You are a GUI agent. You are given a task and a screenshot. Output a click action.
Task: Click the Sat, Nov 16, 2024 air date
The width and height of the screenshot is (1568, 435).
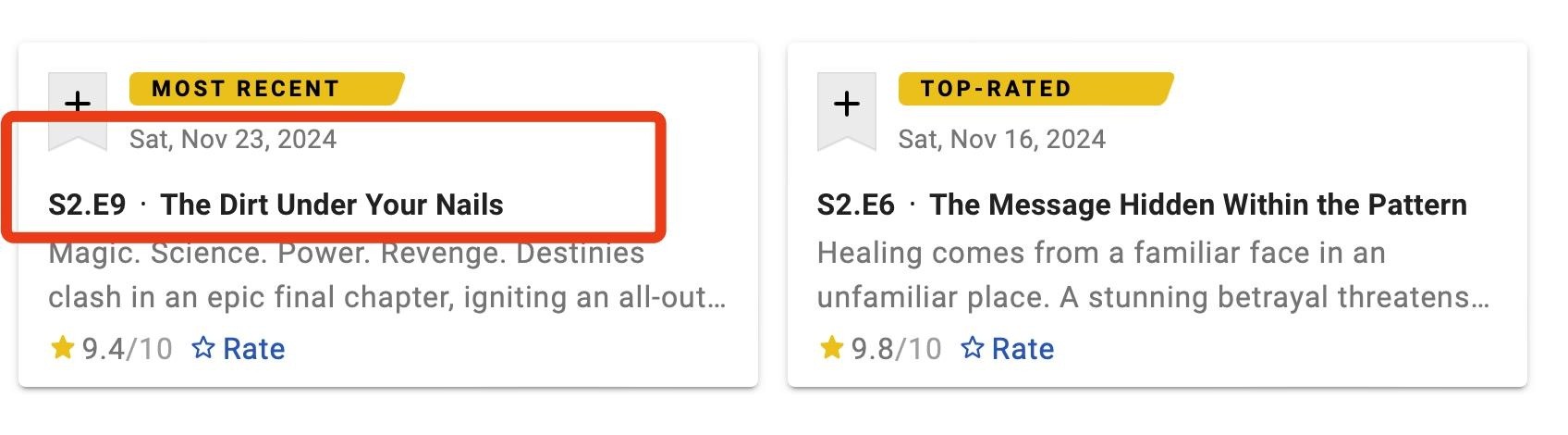tap(1002, 140)
